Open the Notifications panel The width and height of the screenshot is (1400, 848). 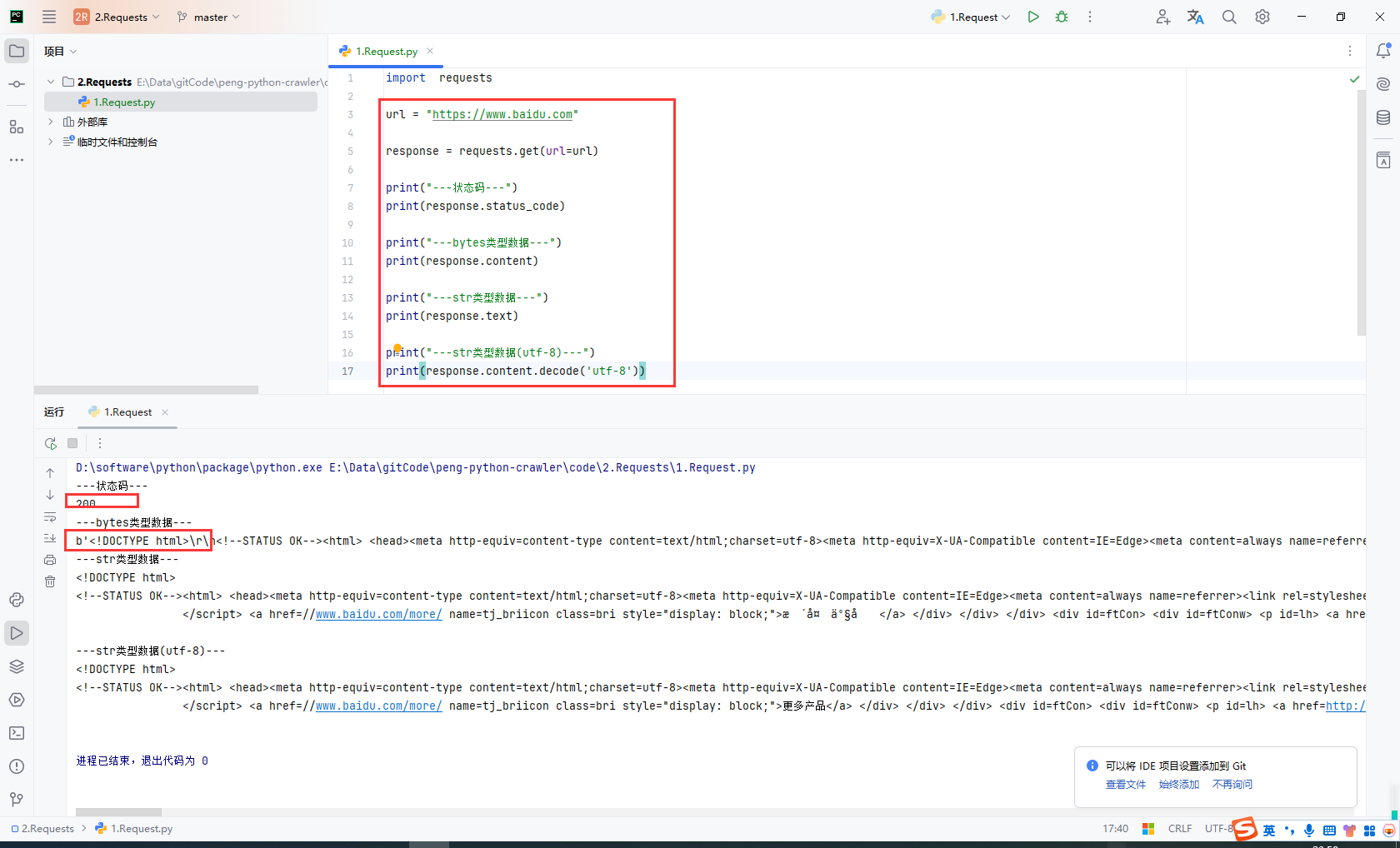click(x=1383, y=51)
